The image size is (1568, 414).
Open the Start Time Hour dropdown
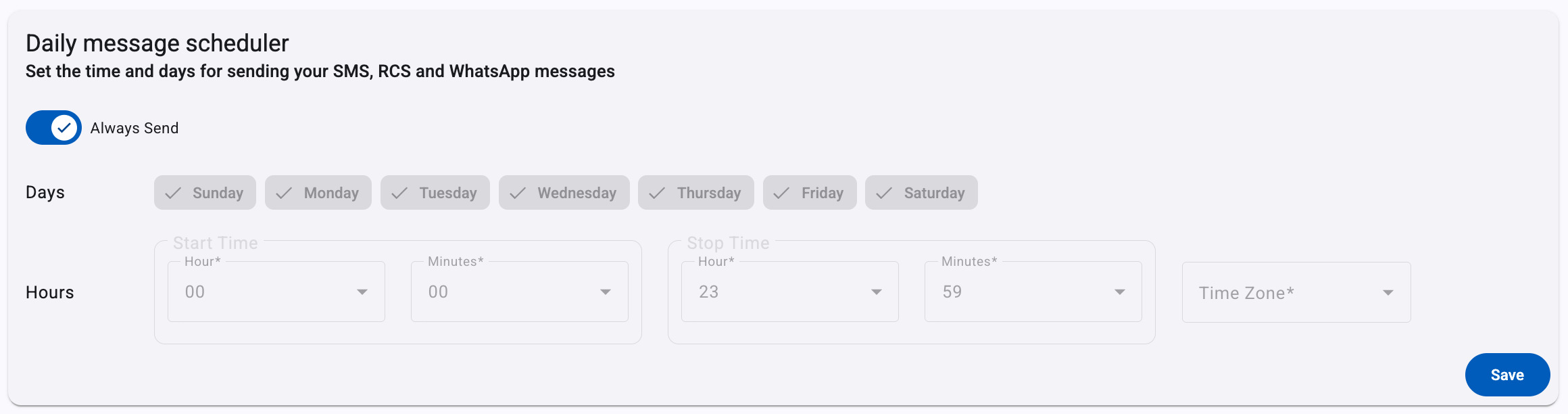(276, 292)
